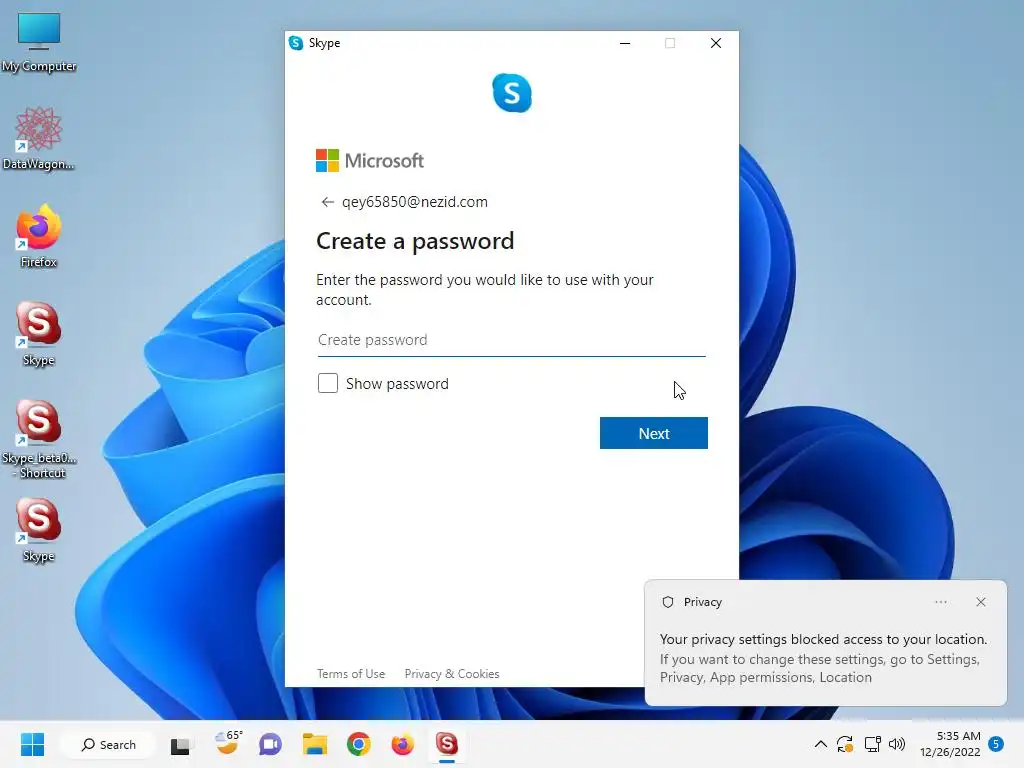This screenshot has height=768, width=1024.
Task: Open notification center badge showing 5
Action: pyautogui.click(x=996, y=744)
